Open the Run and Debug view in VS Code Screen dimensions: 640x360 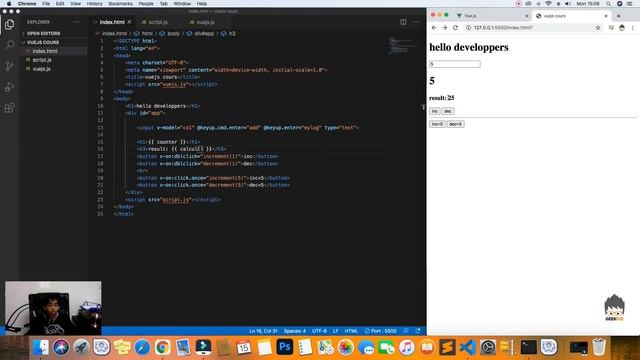tap(9, 87)
